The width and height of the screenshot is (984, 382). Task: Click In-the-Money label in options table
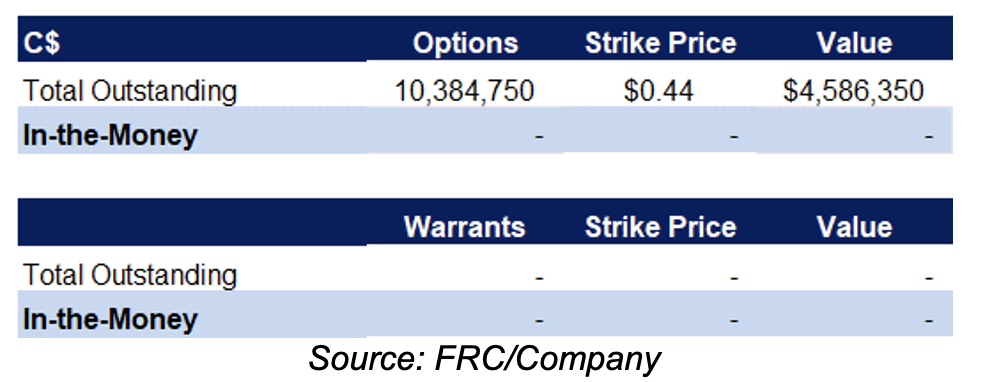tap(110, 136)
